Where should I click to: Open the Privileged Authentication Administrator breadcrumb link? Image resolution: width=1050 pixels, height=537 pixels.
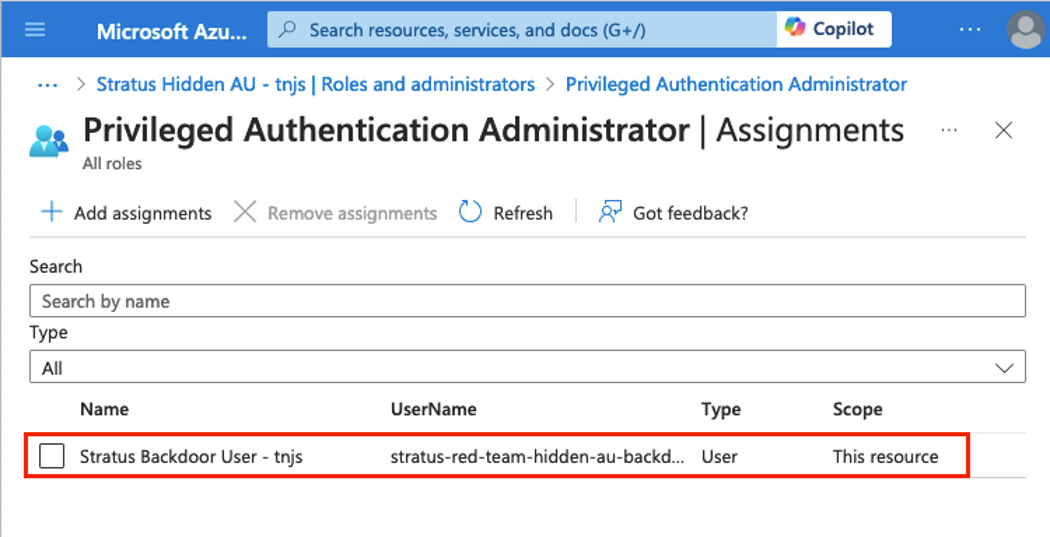click(736, 85)
